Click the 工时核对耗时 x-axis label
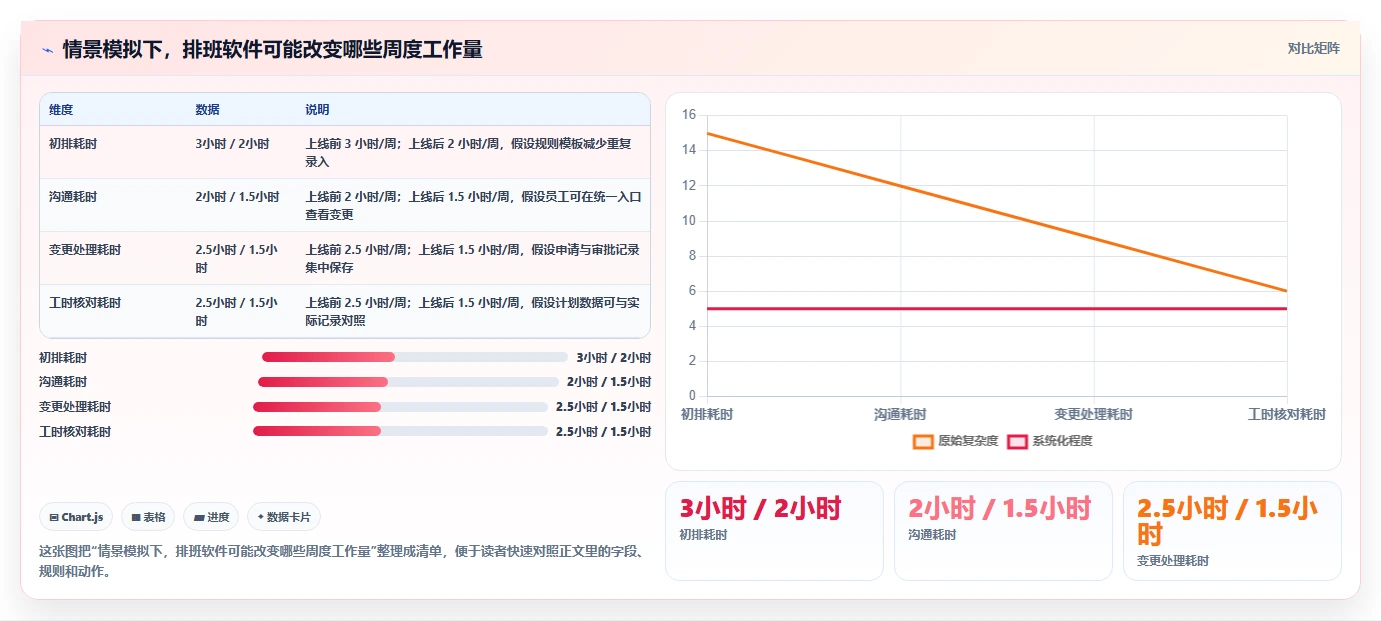 tap(1287, 414)
